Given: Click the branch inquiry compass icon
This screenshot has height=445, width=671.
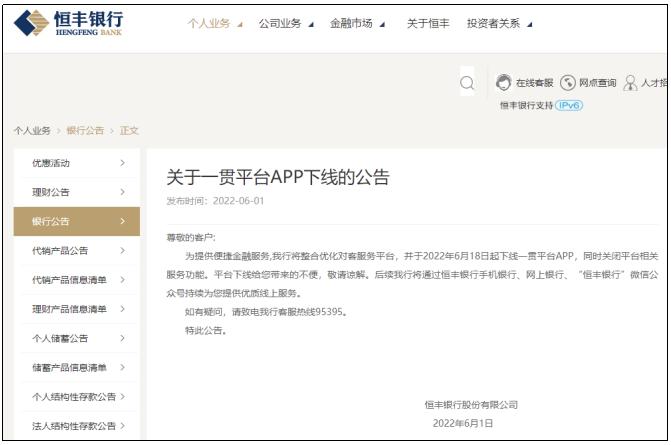Looking at the screenshot, I should click(568, 83).
